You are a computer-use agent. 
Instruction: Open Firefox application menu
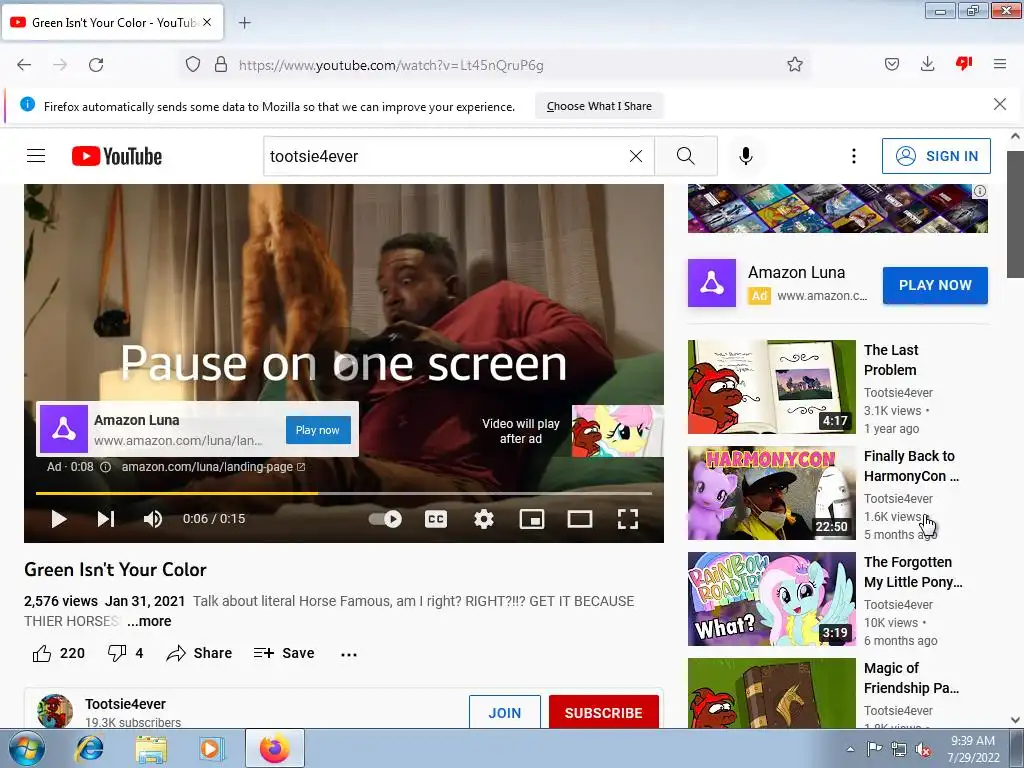1000,64
